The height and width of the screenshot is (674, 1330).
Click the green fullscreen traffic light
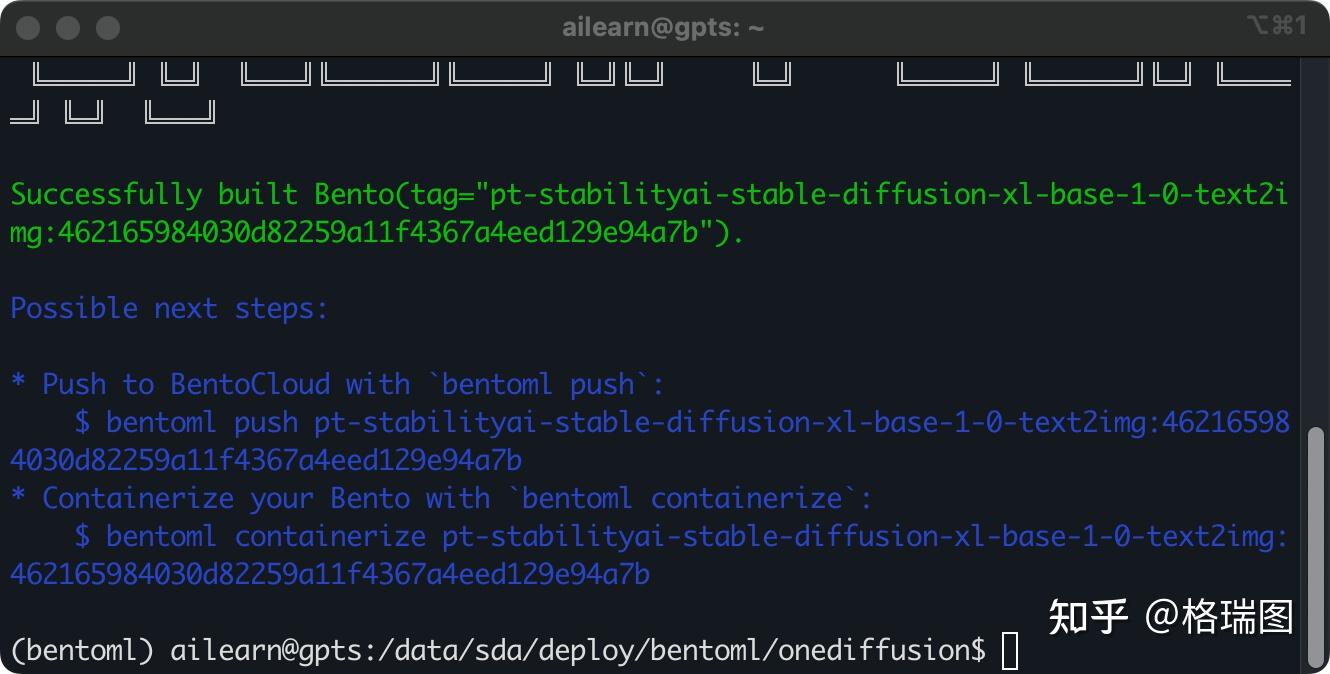pos(106,27)
